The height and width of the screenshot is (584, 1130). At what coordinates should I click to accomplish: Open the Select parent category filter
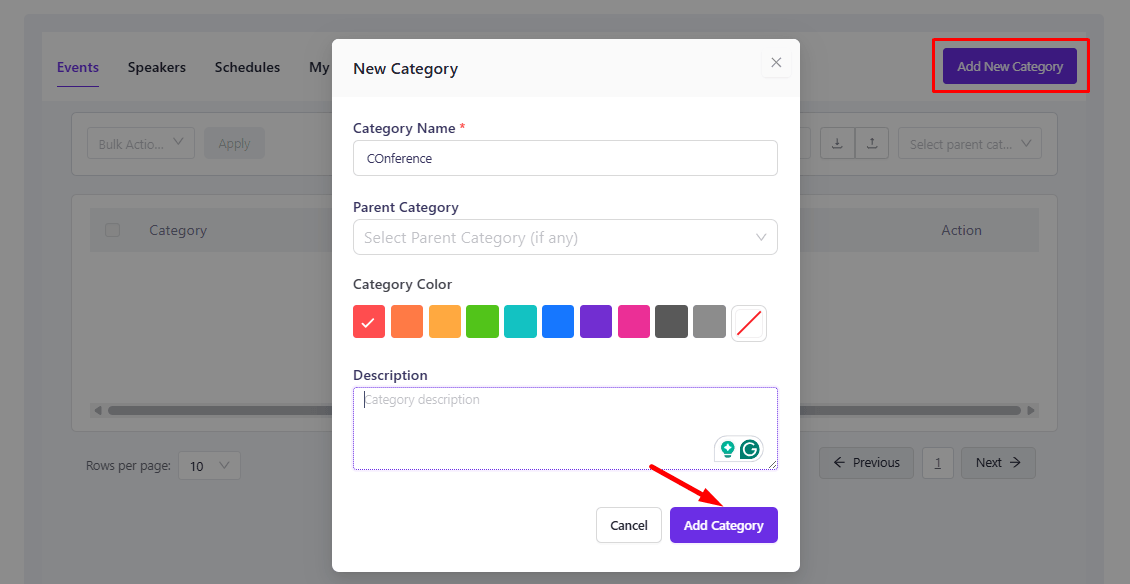(x=970, y=144)
